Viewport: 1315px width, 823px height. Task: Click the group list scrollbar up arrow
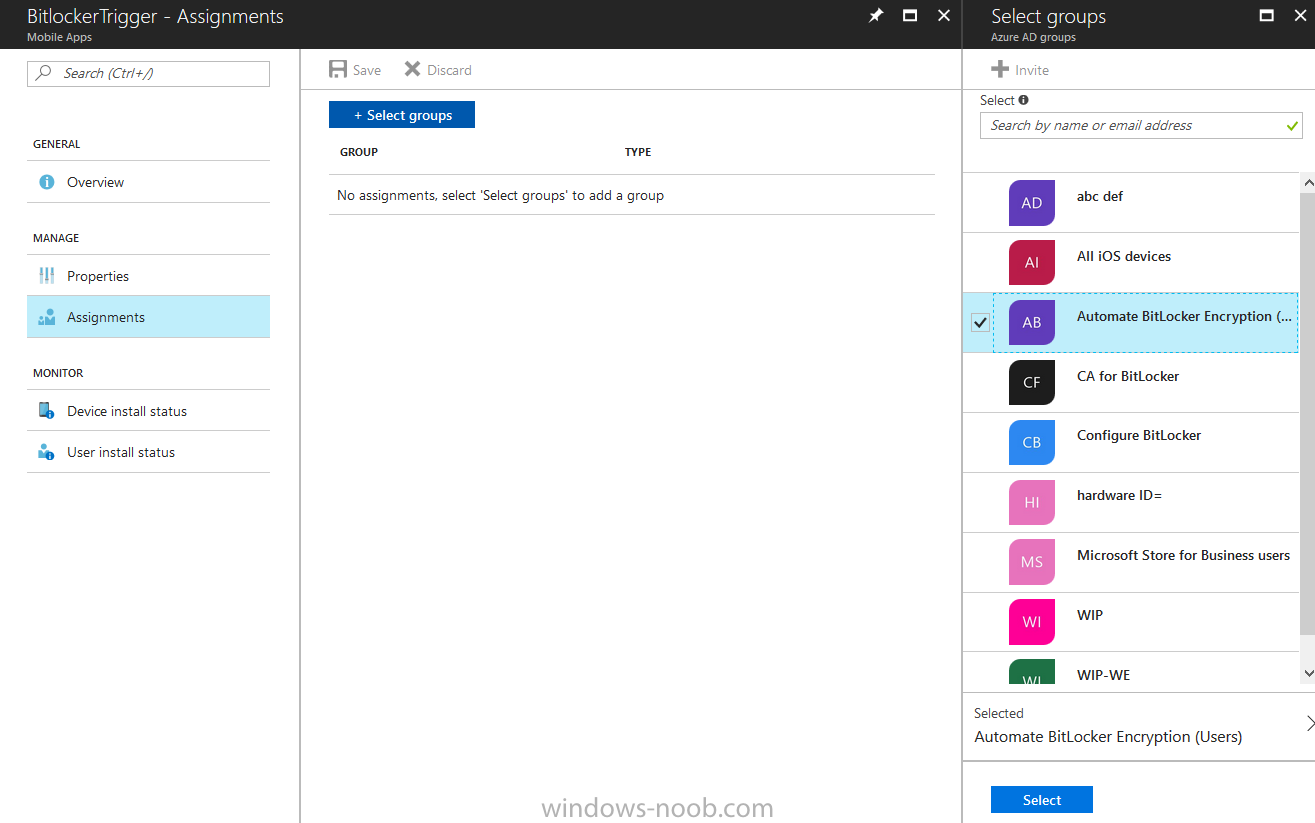(1308, 182)
